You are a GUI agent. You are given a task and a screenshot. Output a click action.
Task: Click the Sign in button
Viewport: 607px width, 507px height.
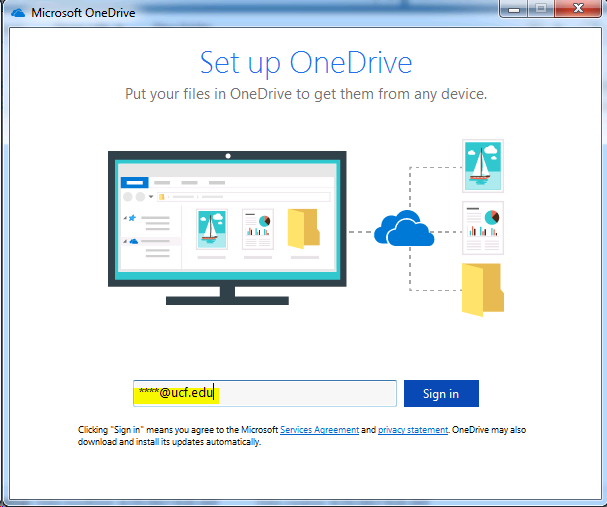(441, 393)
